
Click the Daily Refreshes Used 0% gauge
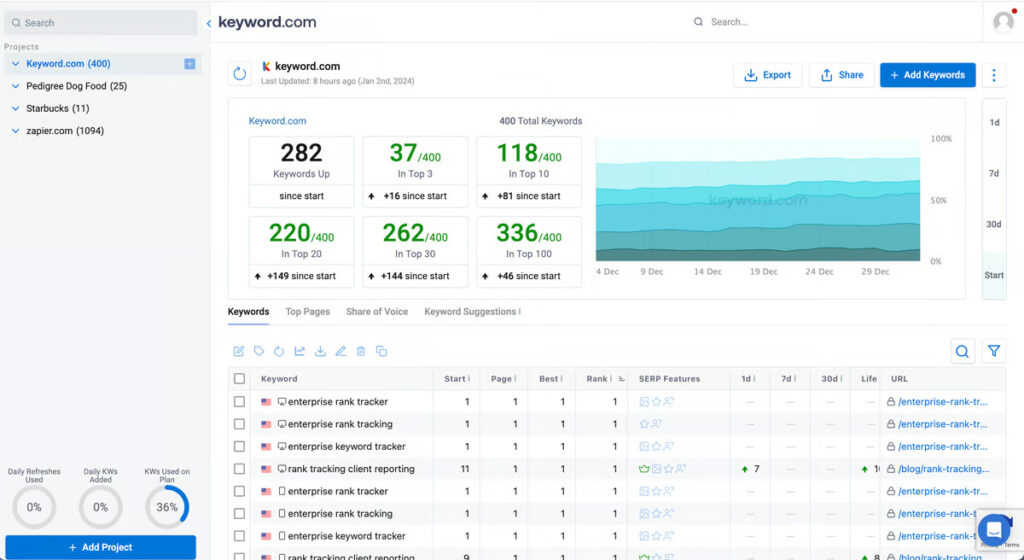(x=34, y=507)
